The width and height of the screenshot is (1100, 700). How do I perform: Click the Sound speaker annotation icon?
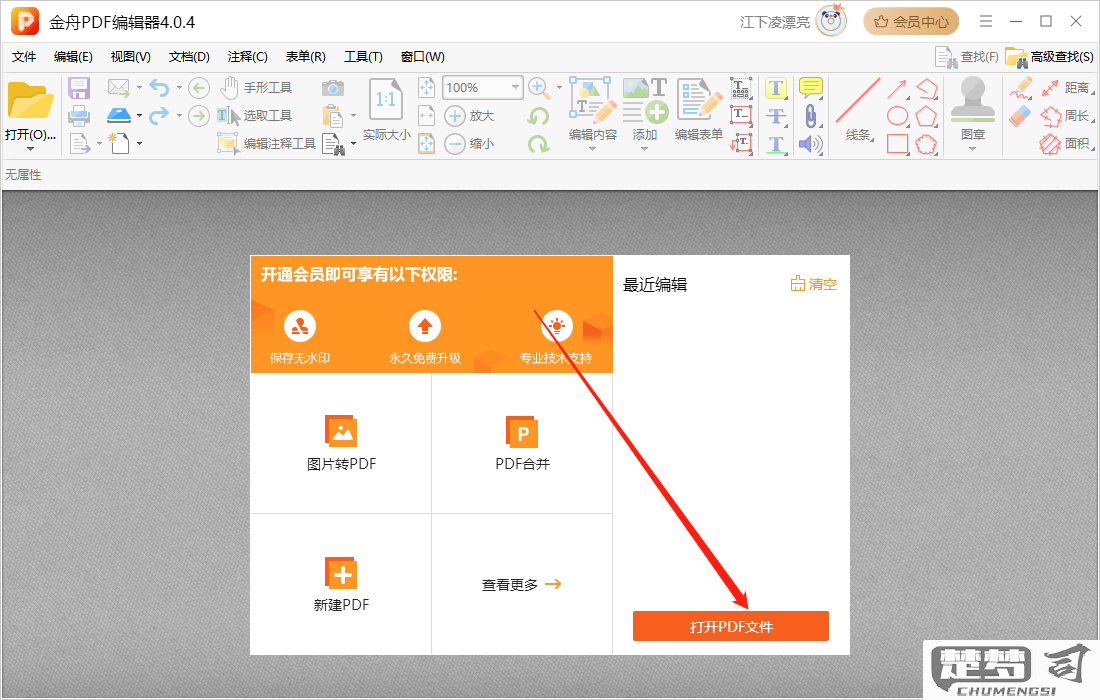[811, 144]
